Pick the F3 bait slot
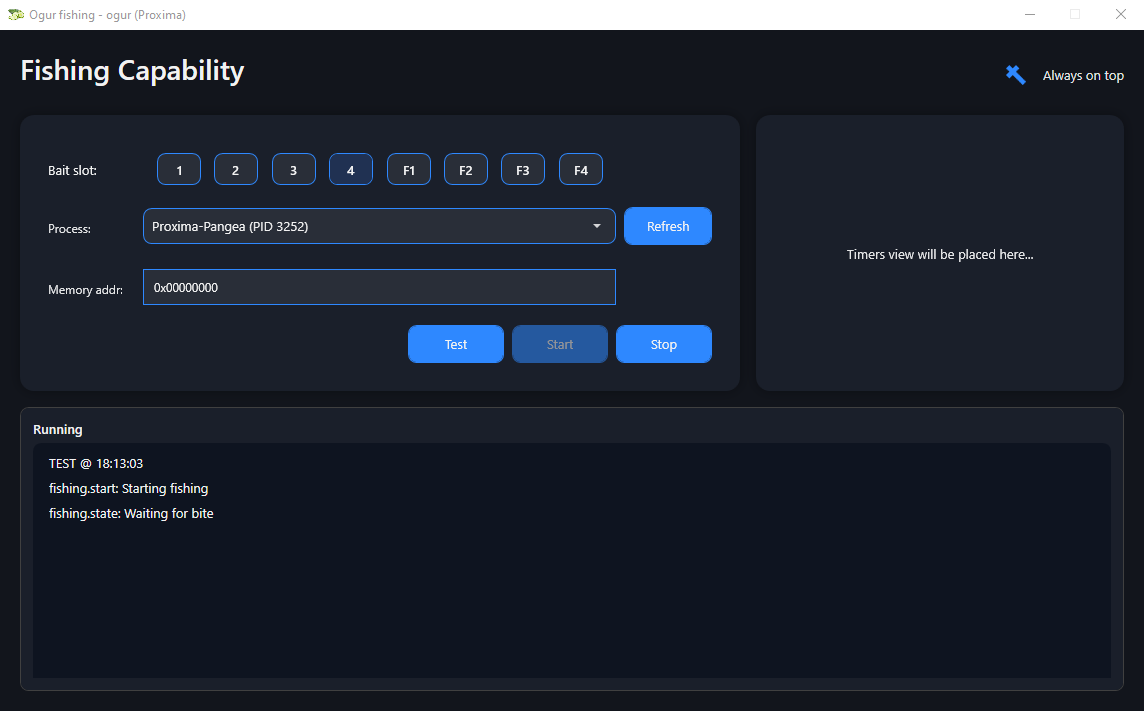Viewport: 1144px width, 711px height. (x=523, y=170)
